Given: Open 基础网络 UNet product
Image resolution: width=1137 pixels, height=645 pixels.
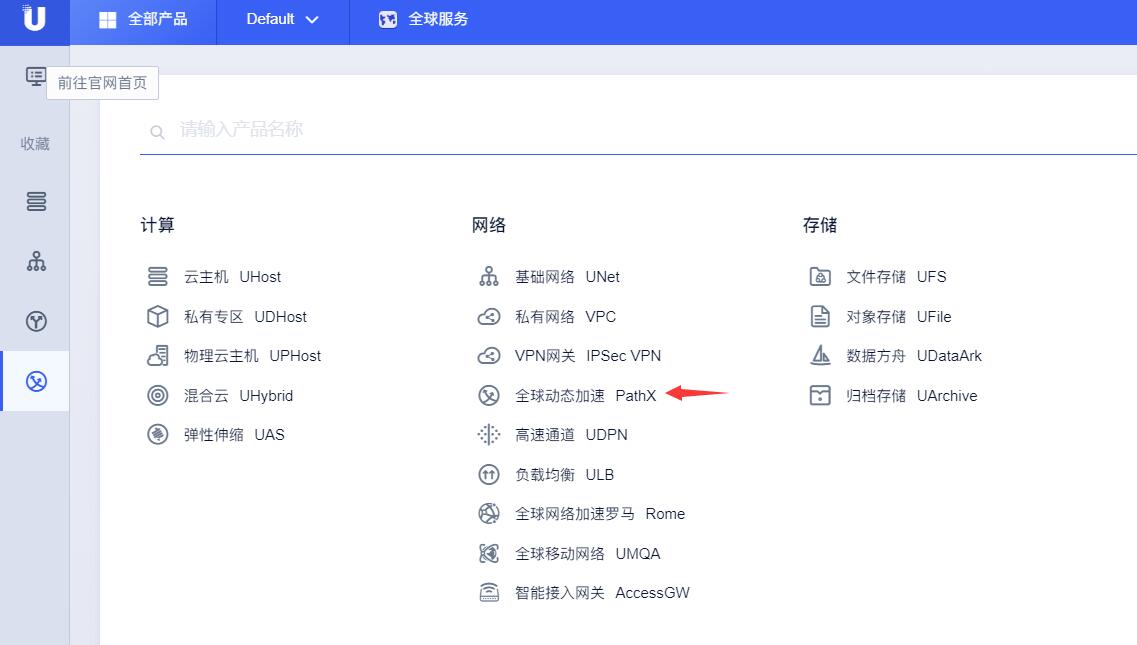Looking at the screenshot, I should [567, 276].
